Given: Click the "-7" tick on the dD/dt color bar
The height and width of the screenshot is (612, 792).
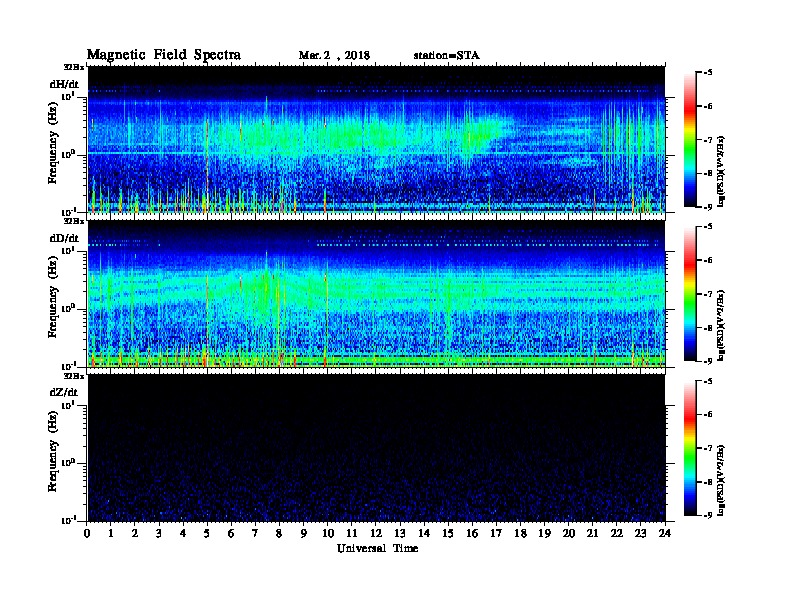Looking at the screenshot, I should tap(708, 294).
